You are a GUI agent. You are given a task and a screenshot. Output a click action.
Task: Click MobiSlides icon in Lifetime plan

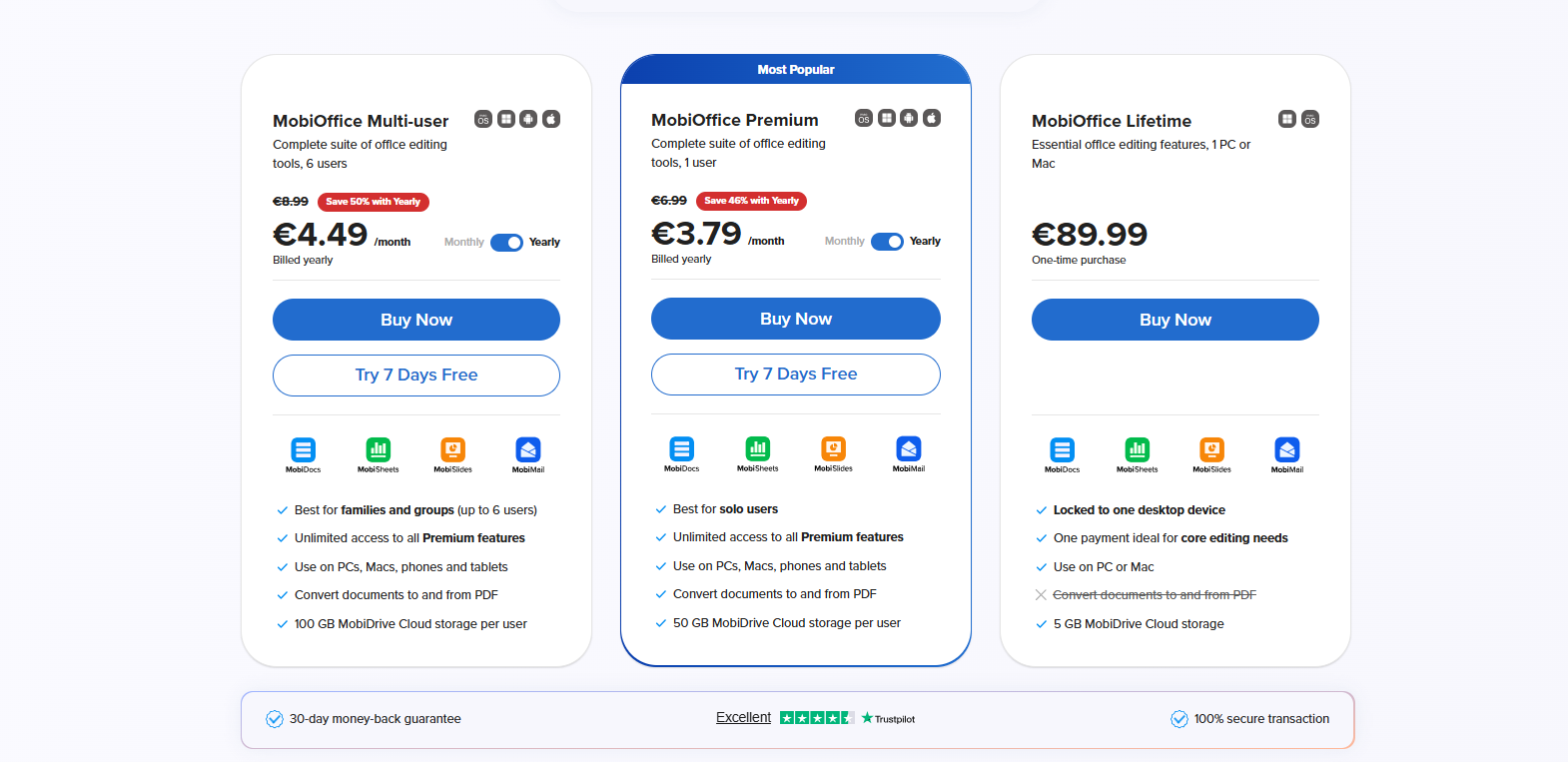pyautogui.click(x=1212, y=449)
